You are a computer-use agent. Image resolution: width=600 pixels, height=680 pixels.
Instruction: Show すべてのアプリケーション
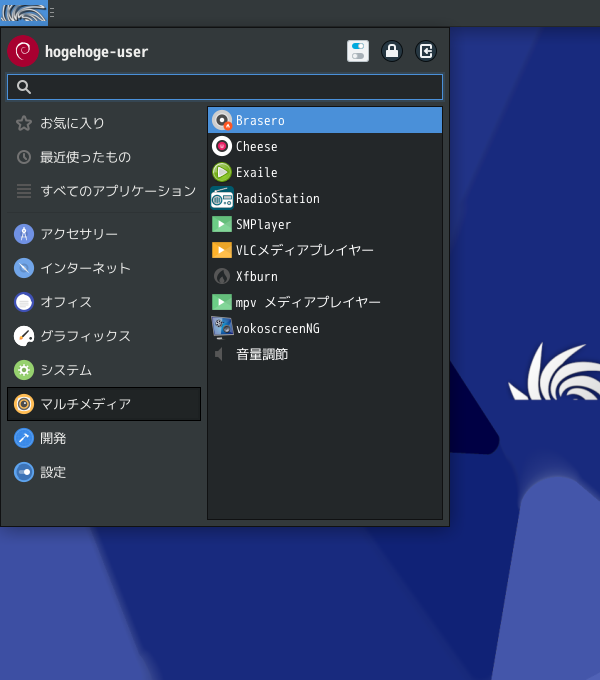point(104,191)
